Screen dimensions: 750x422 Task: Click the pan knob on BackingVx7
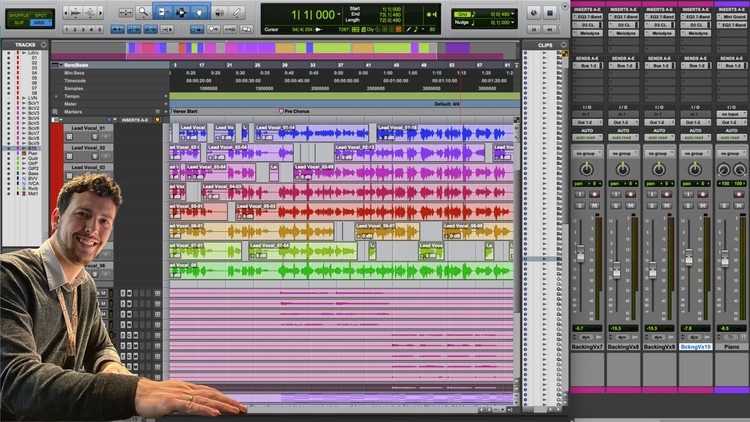(x=586, y=169)
